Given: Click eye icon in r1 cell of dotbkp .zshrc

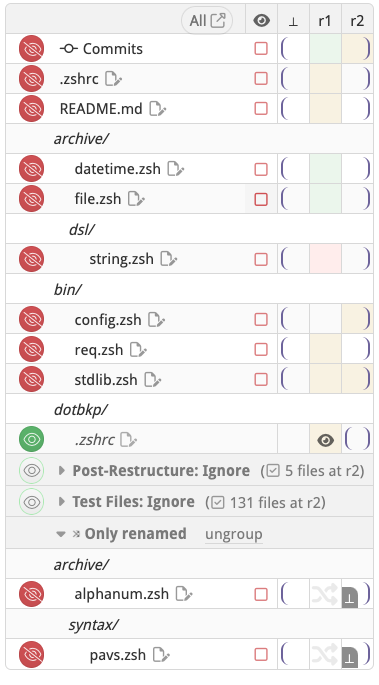Looking at the screenshot, I should tap(325, 440).
